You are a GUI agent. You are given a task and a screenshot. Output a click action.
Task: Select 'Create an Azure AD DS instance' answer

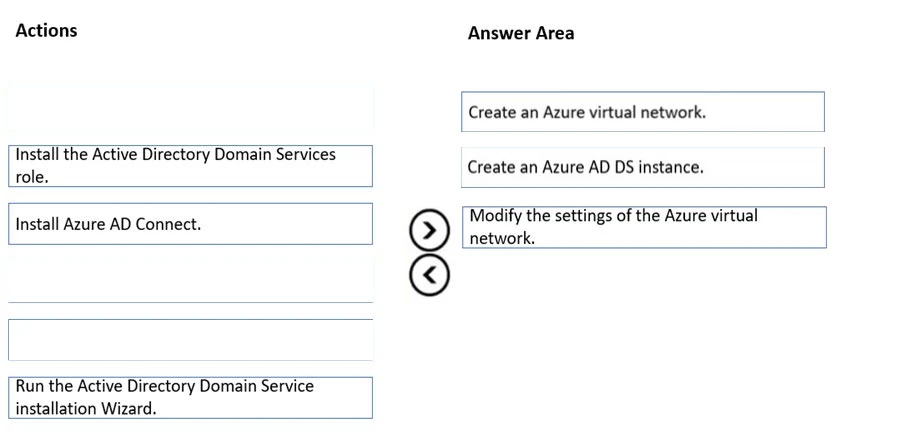tap(643, 167)
